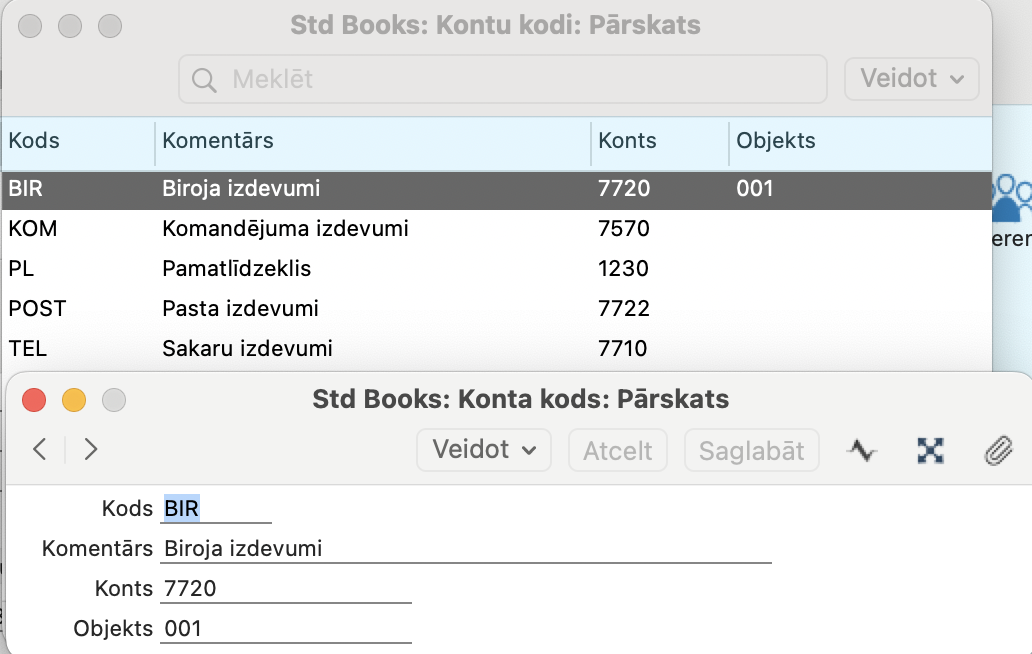Click the Atcelt button
Image resolution: width=1032 pixels, height=654 pixels.
[617, 451]
